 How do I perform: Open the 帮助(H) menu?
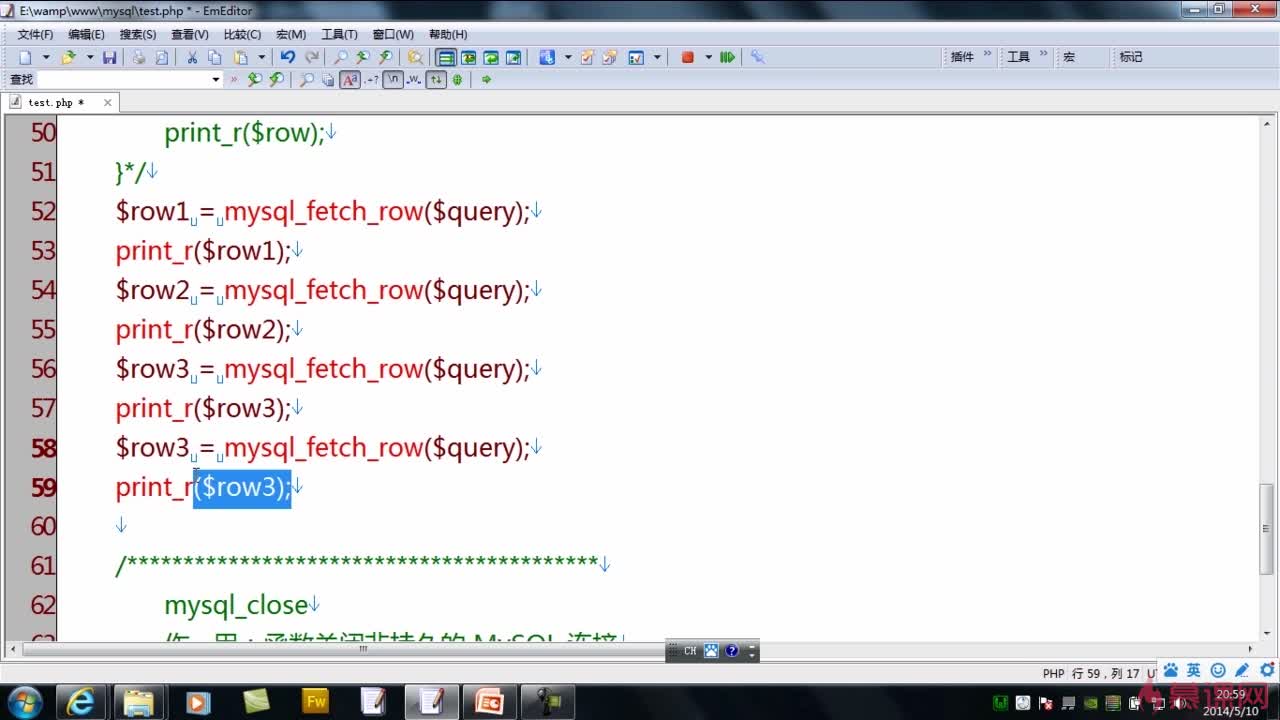coord(448,34)
